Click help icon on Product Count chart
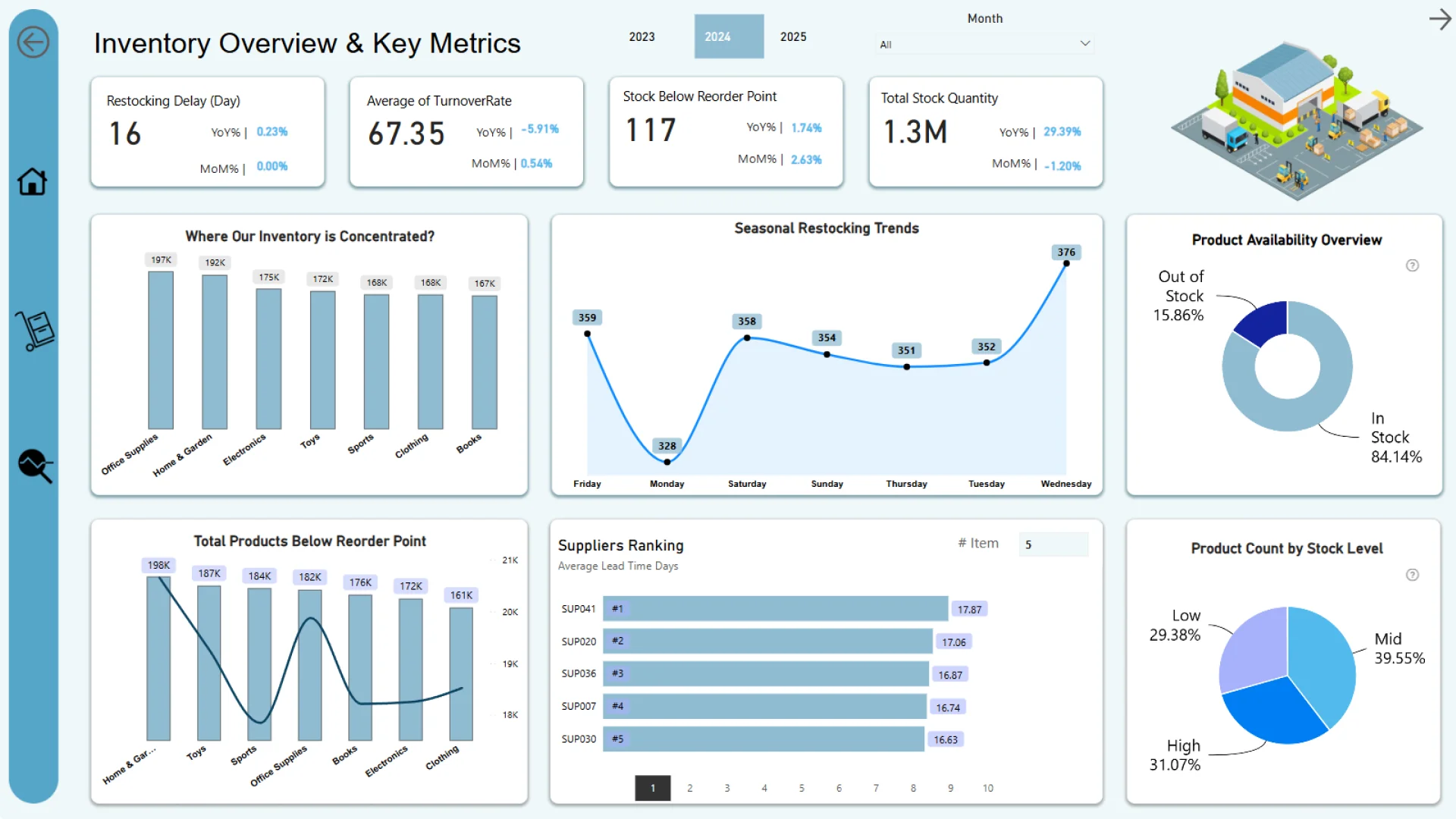The image size is (1456, 819). tap(1412, 575)
